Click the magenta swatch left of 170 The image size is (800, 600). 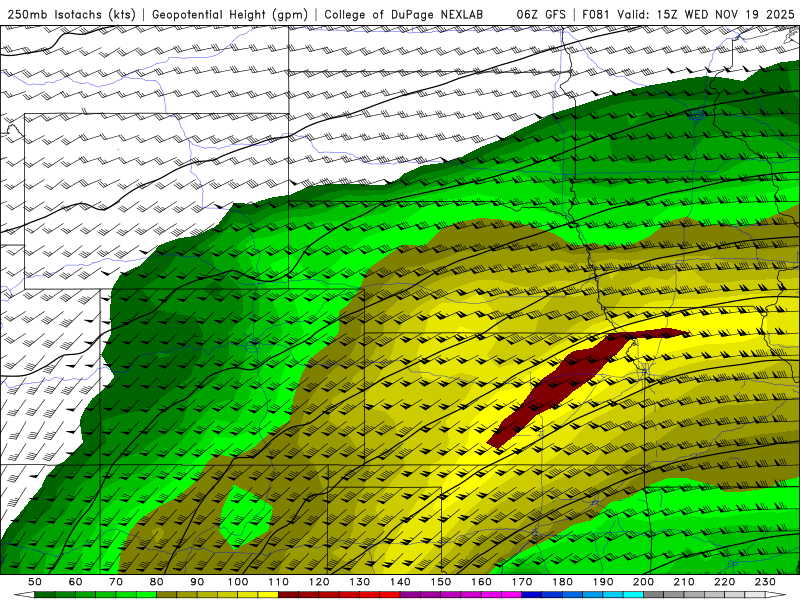(x=512, y=594)
